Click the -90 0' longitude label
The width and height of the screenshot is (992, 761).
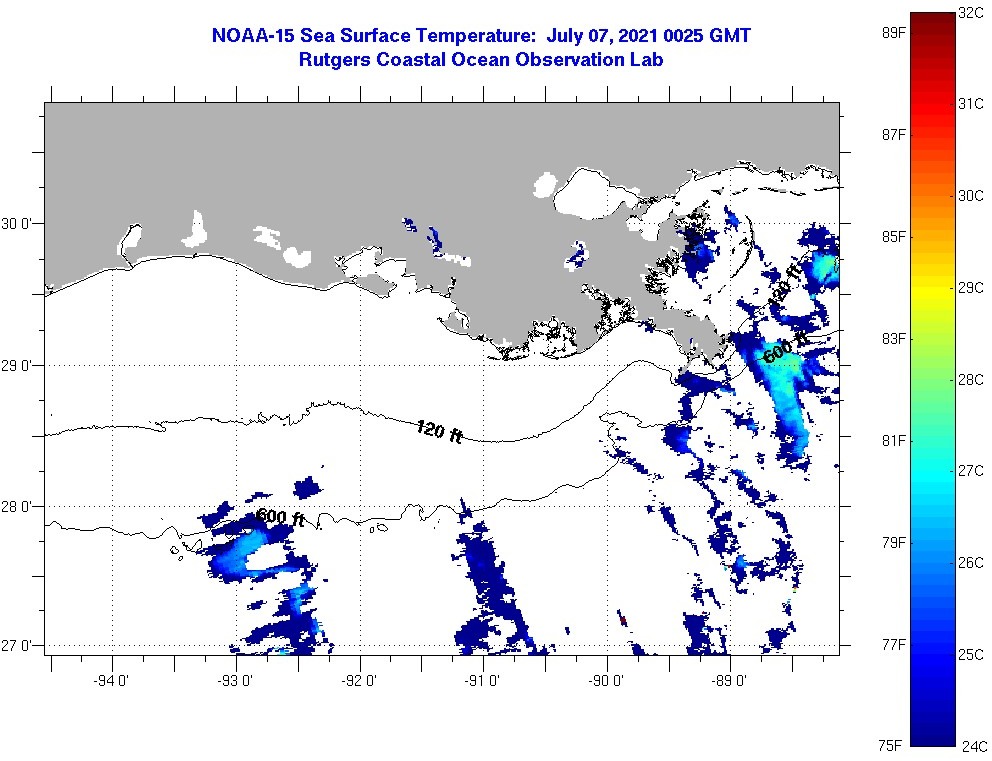[606, 681]
